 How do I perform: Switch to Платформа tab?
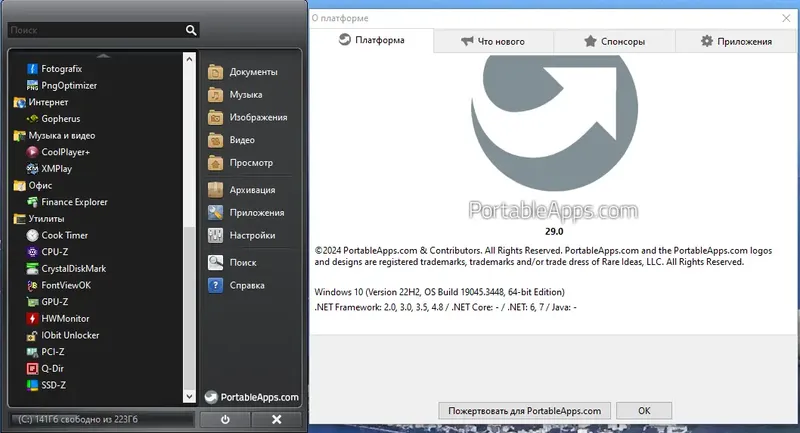coord(372,40)
